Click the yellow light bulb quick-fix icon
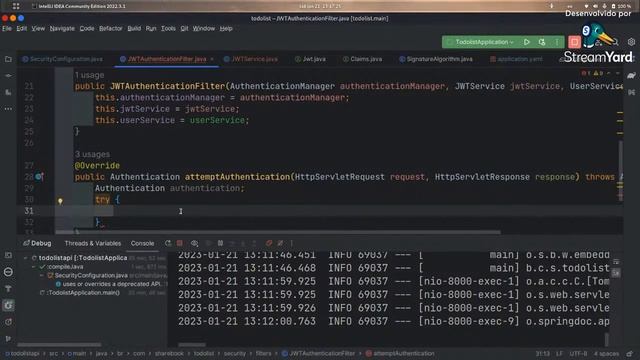640x360 pixels. (x=60, y=201)
